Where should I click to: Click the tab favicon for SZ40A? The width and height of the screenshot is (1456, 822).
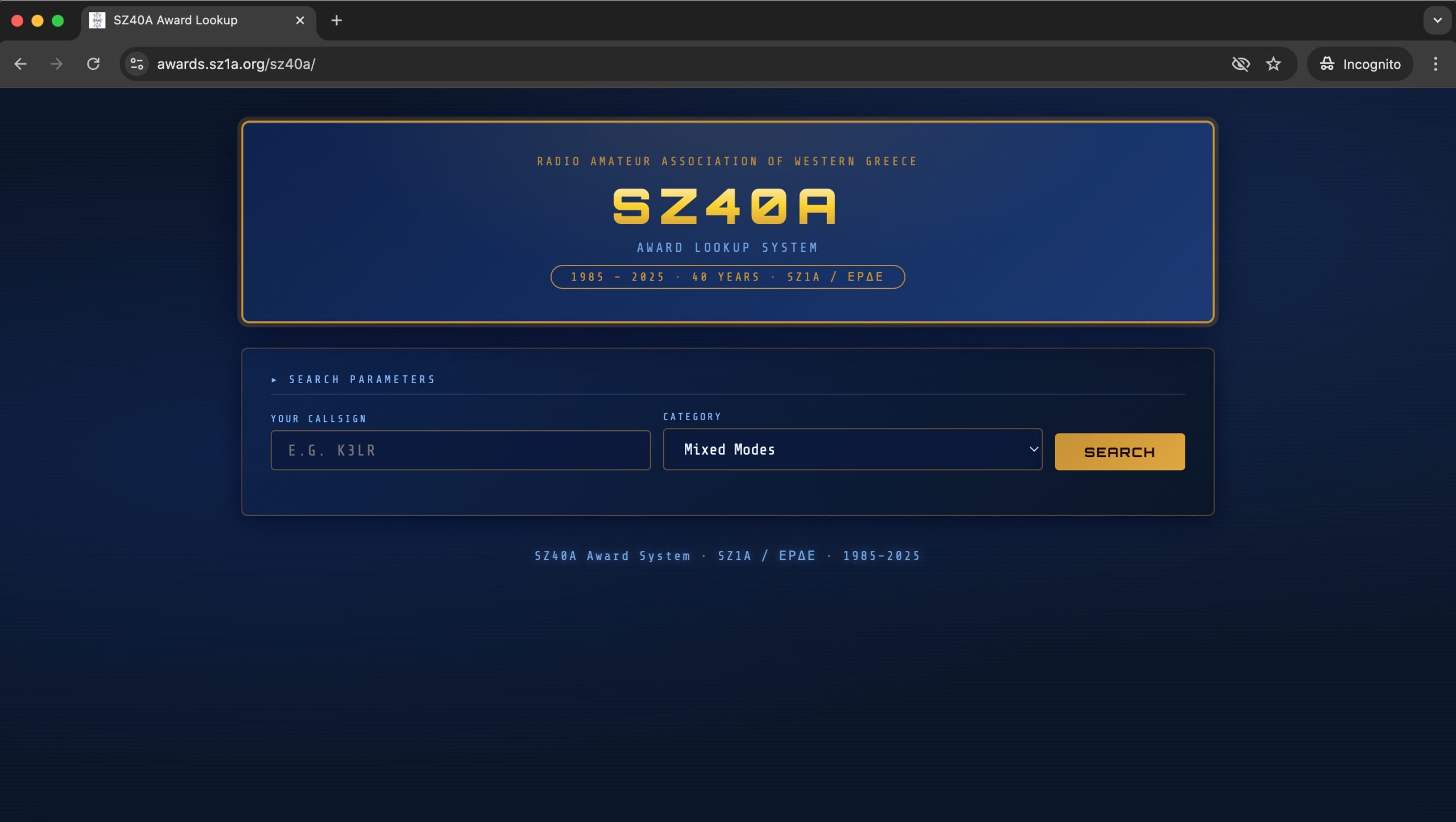pos(97,20)
